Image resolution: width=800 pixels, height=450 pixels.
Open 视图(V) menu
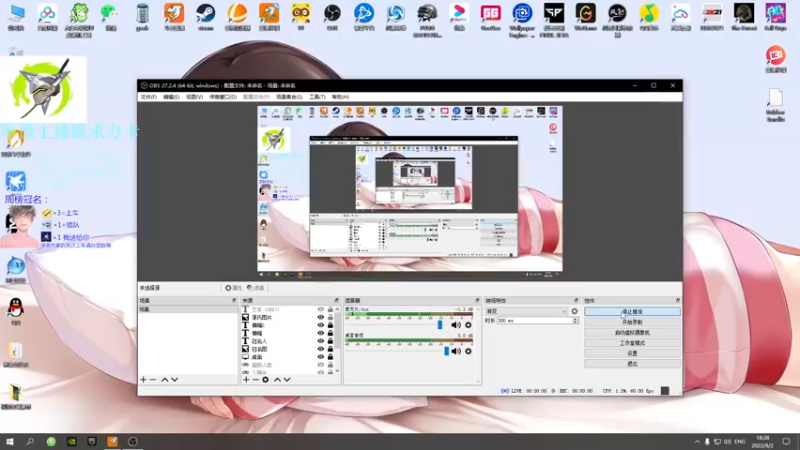coord(194,97)
